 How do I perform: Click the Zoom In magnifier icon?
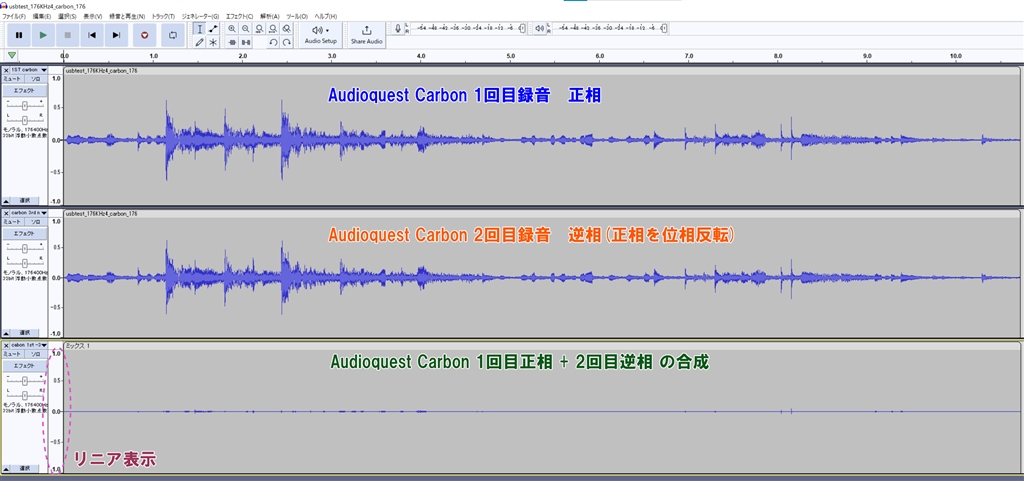(x=232, y=29)
